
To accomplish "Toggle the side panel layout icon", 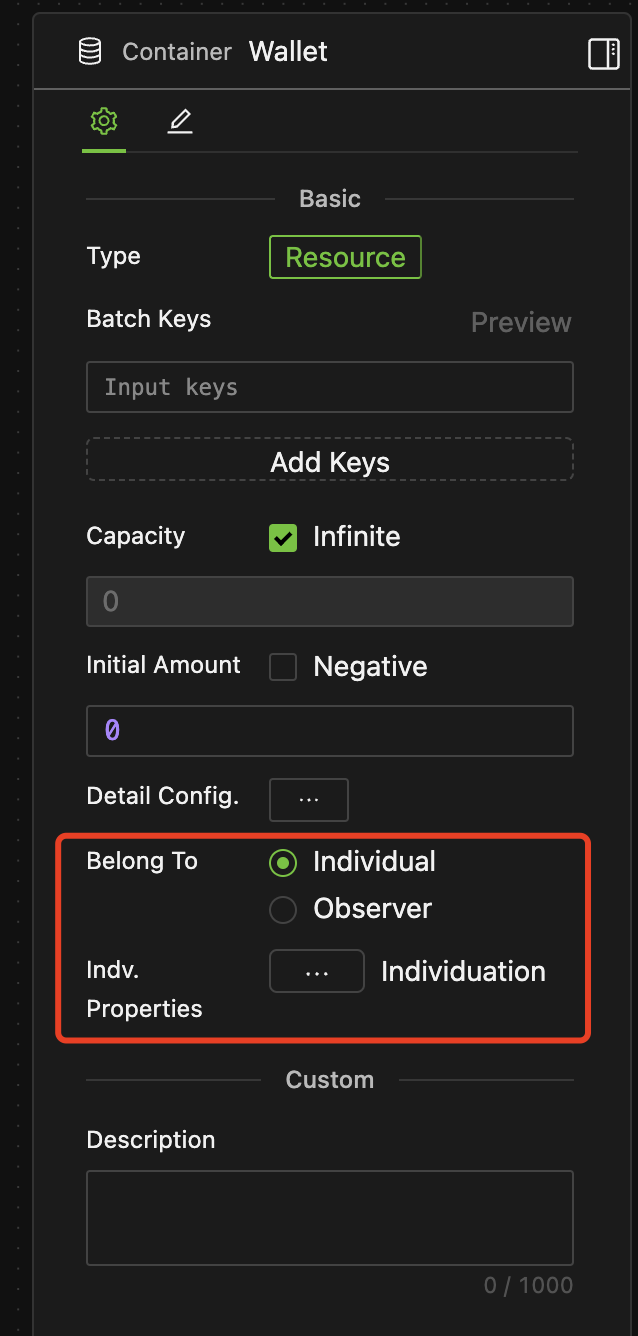I will [x=604, y=53].
